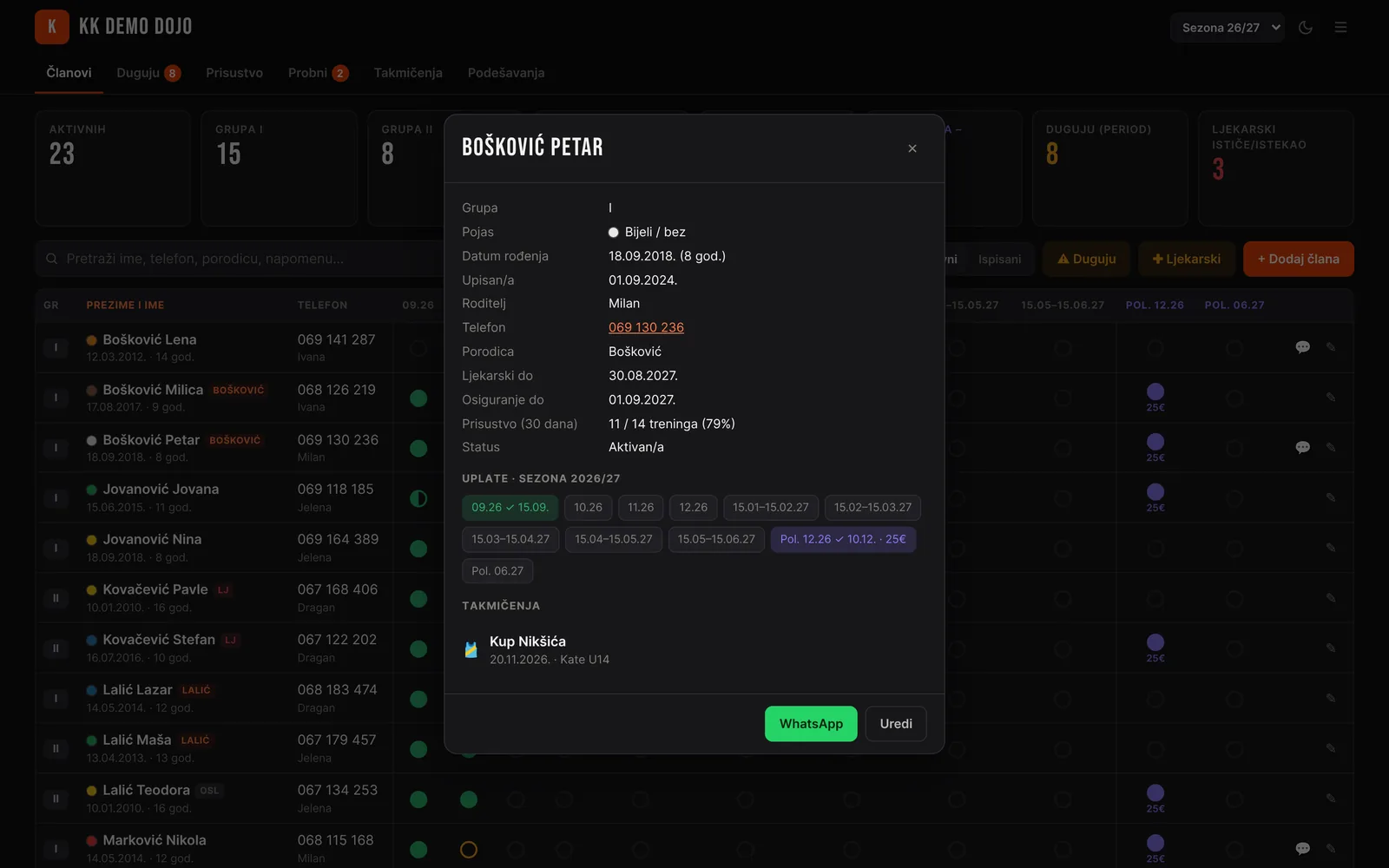Edit pencil icon for Jovanović Nina
This screenshot has height=868, width=1389.
pos(1331,548)
